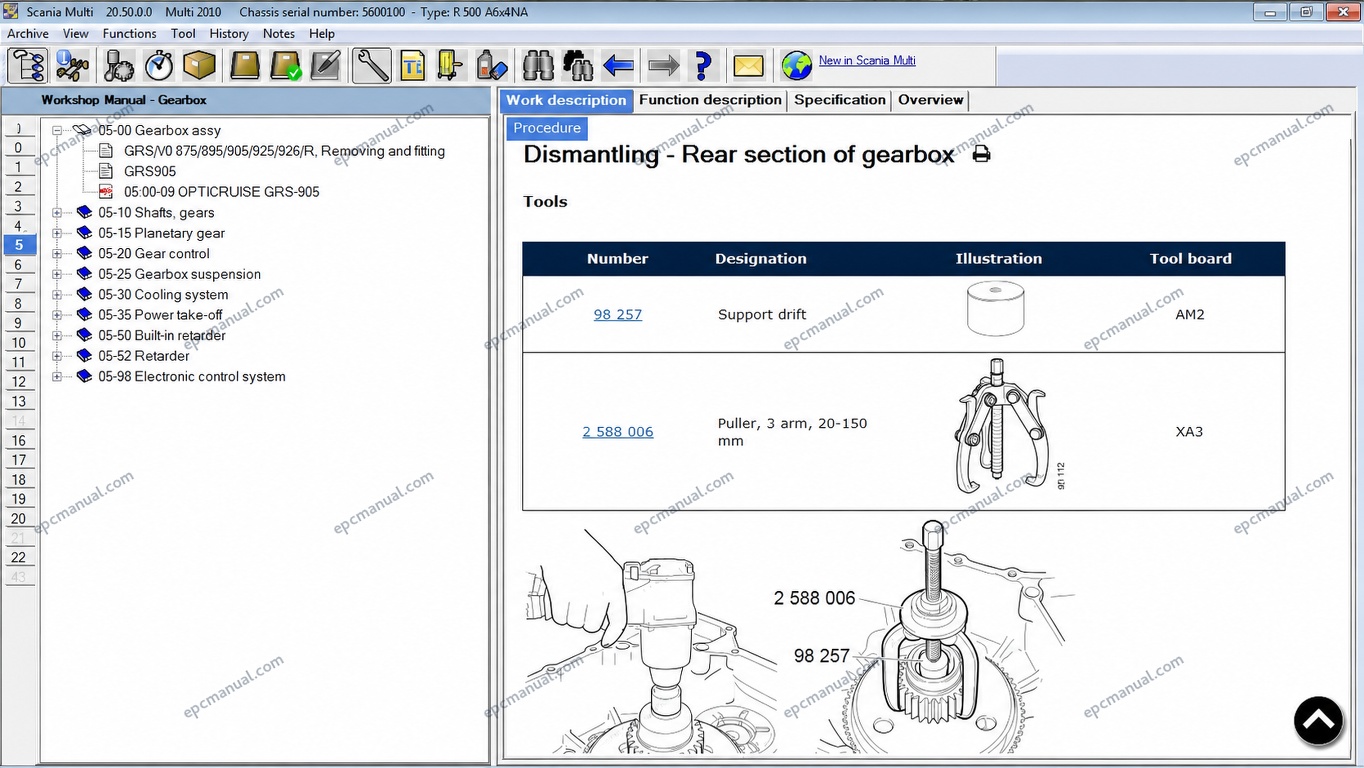Expand the 05-50 Built-in retarder node
The height and width of the screenshot is (768, 1364).
click(x=57, y=335)
